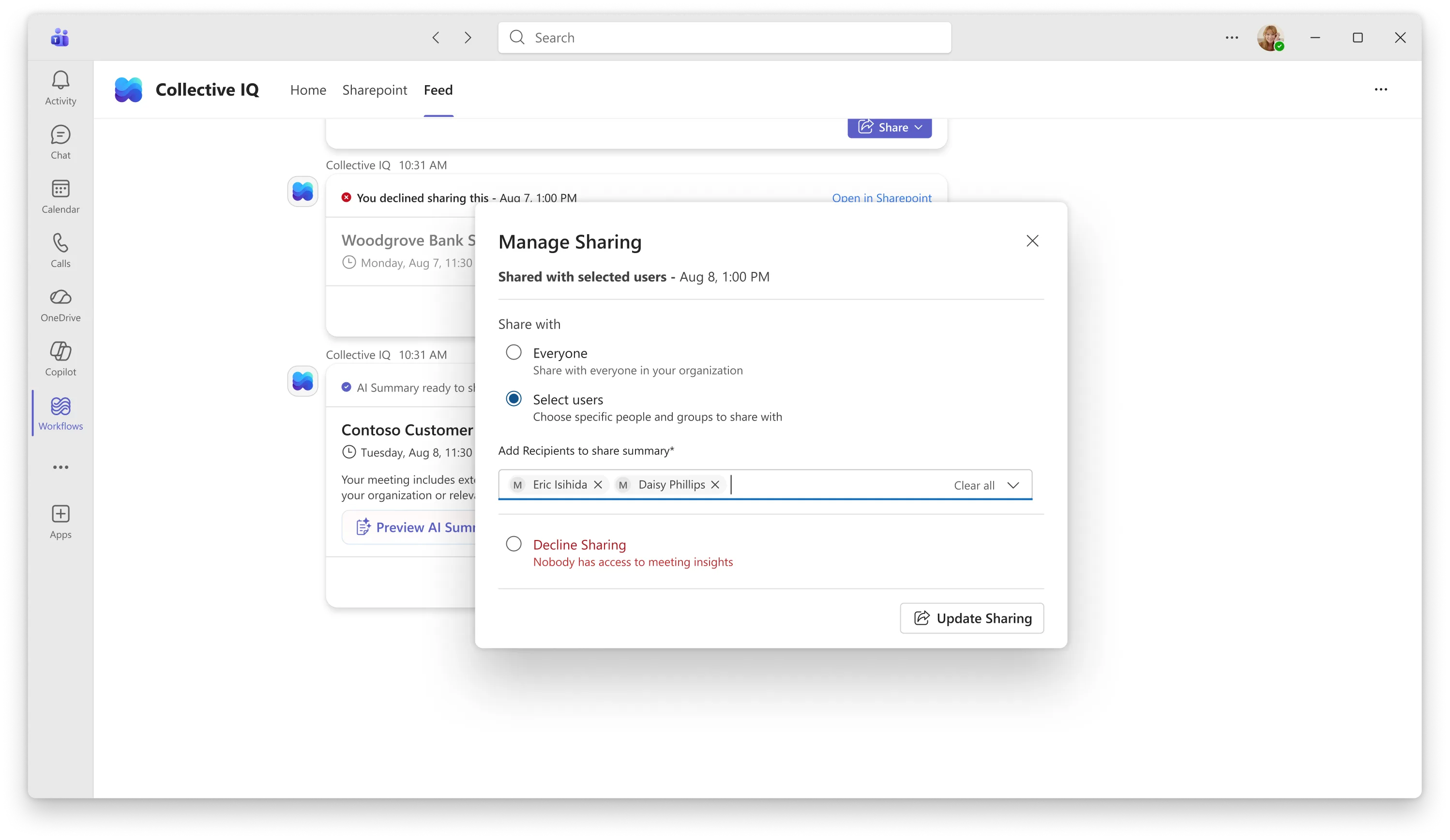Open the user profile avatar
1450x840 pixels.
[x=1270, y=37]
